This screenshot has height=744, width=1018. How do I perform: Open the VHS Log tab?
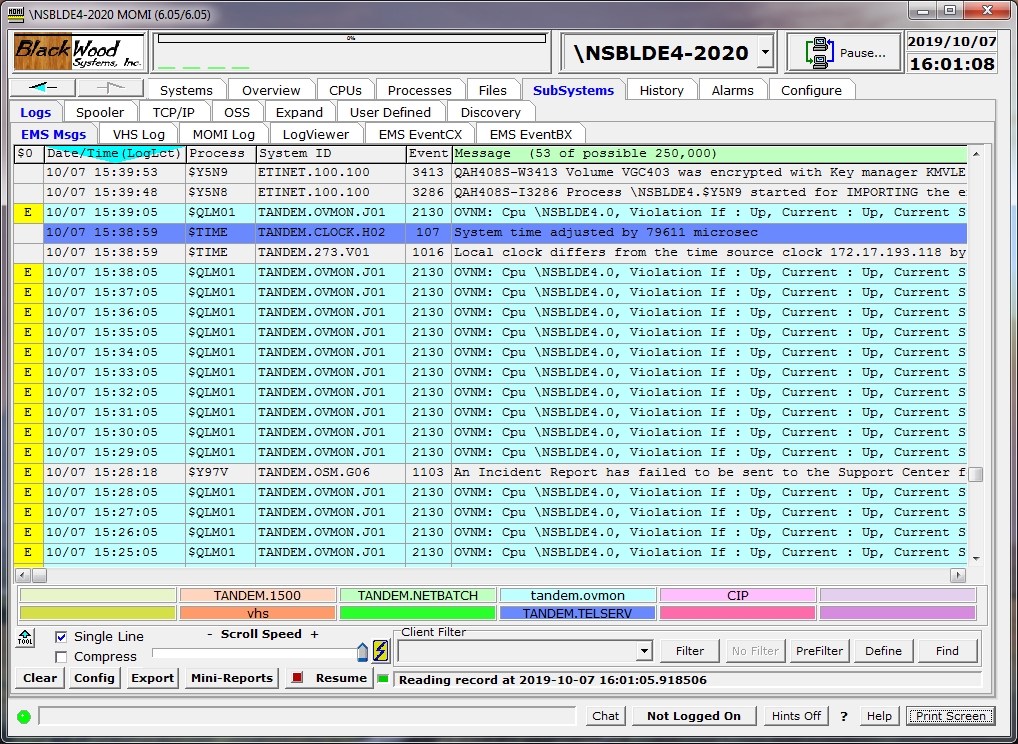138,134
